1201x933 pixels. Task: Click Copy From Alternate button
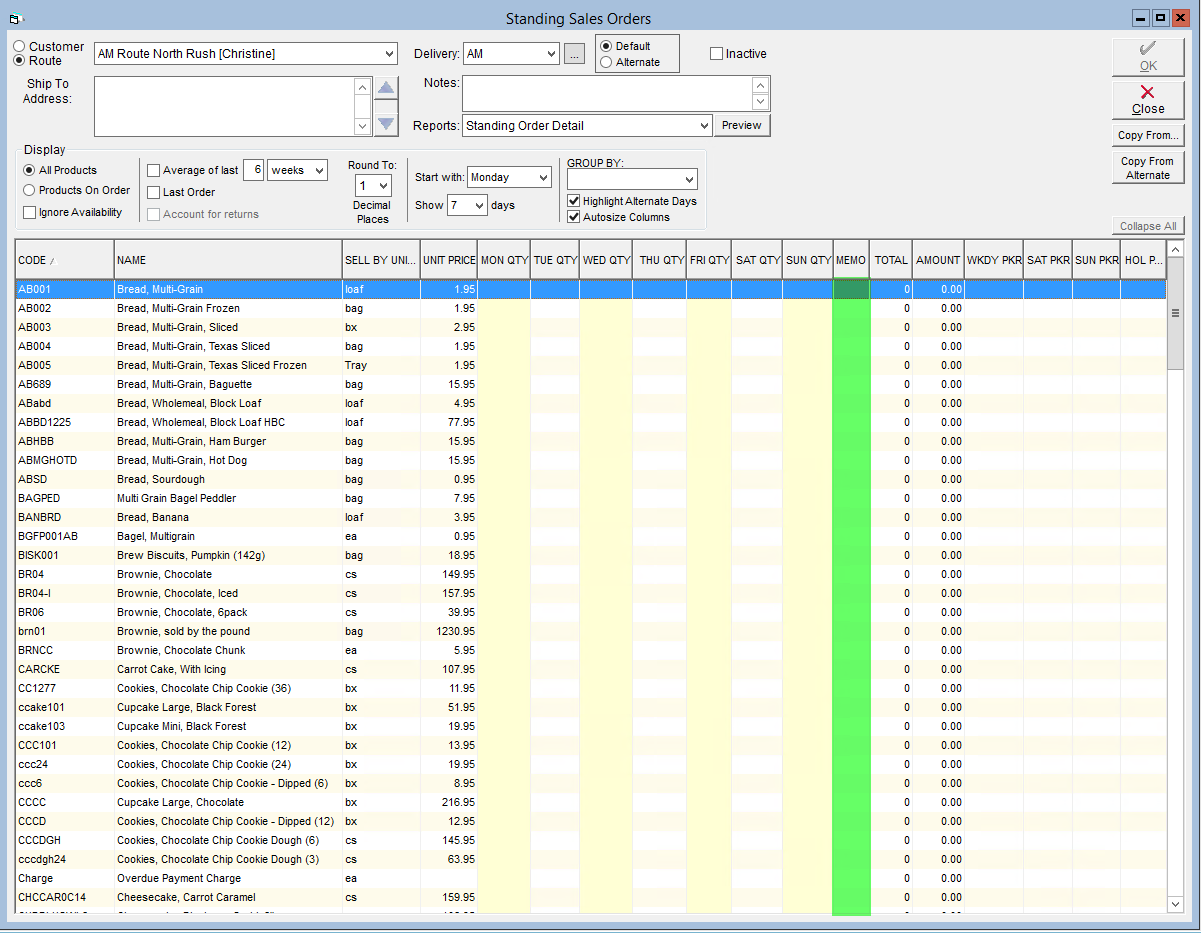(x=1148, y=167)
